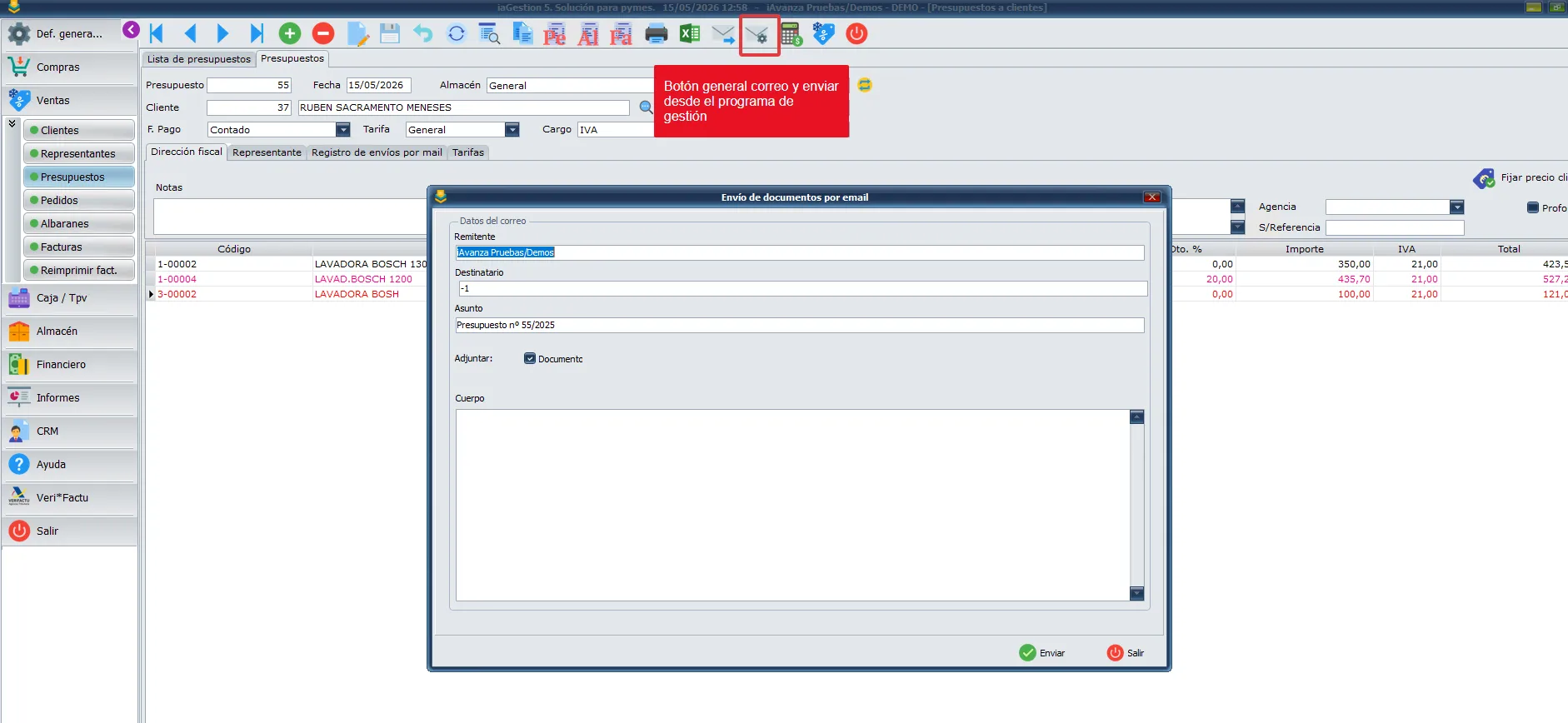Viewport: 1568px width, 723px height.
Task: Open the Tarifas tab
Action: click(x=468, y=152)
